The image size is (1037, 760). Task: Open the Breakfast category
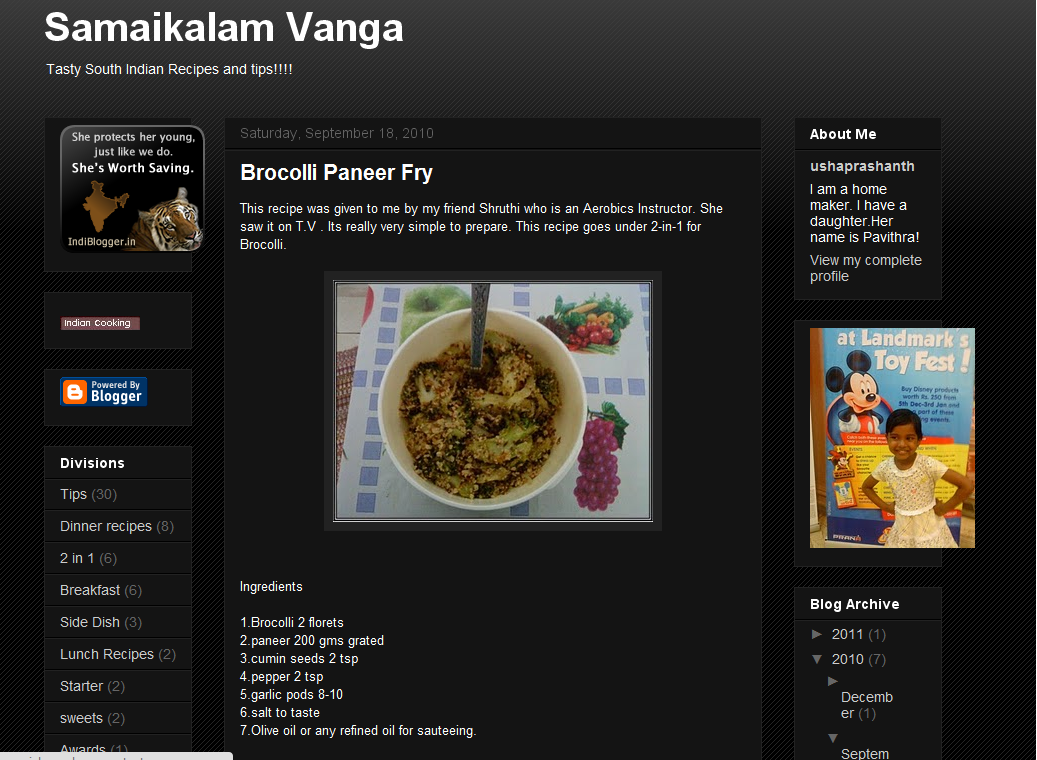point(90,590)
